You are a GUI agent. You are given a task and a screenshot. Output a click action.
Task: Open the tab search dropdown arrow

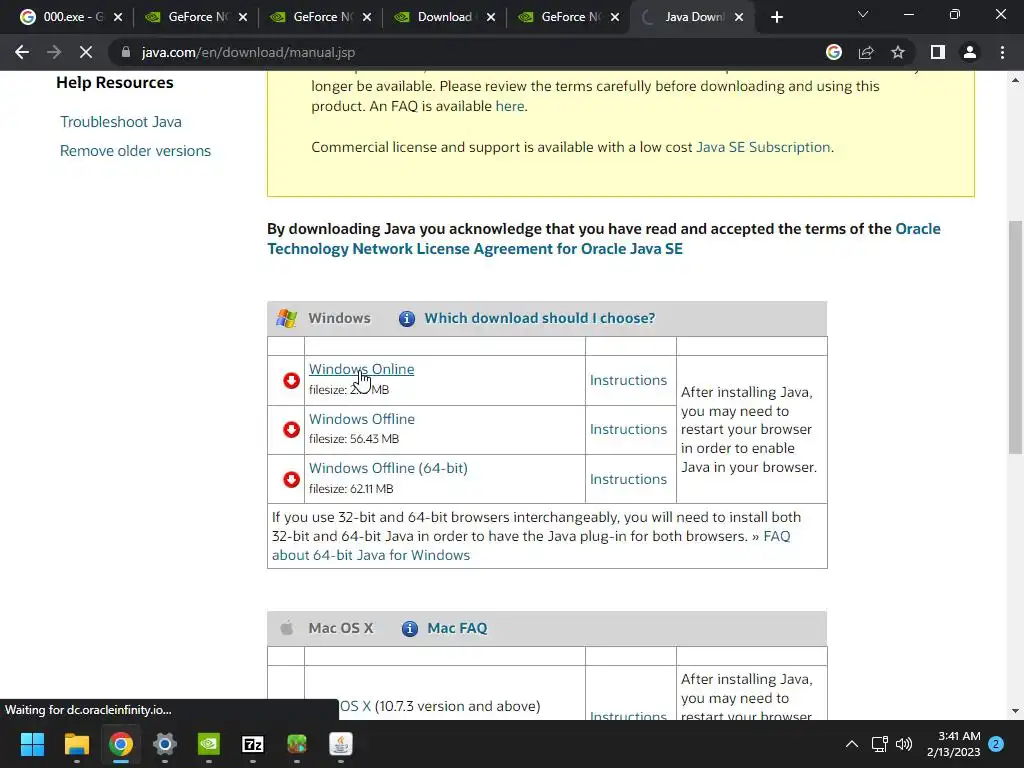click(x=863, y=14)
